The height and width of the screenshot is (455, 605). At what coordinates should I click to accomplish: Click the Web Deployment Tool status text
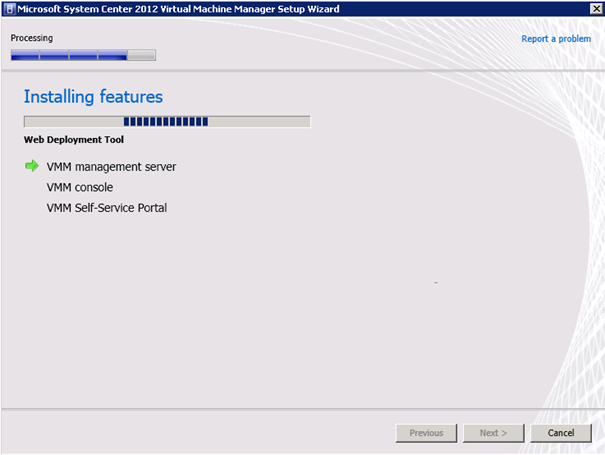tap(74, 140)
